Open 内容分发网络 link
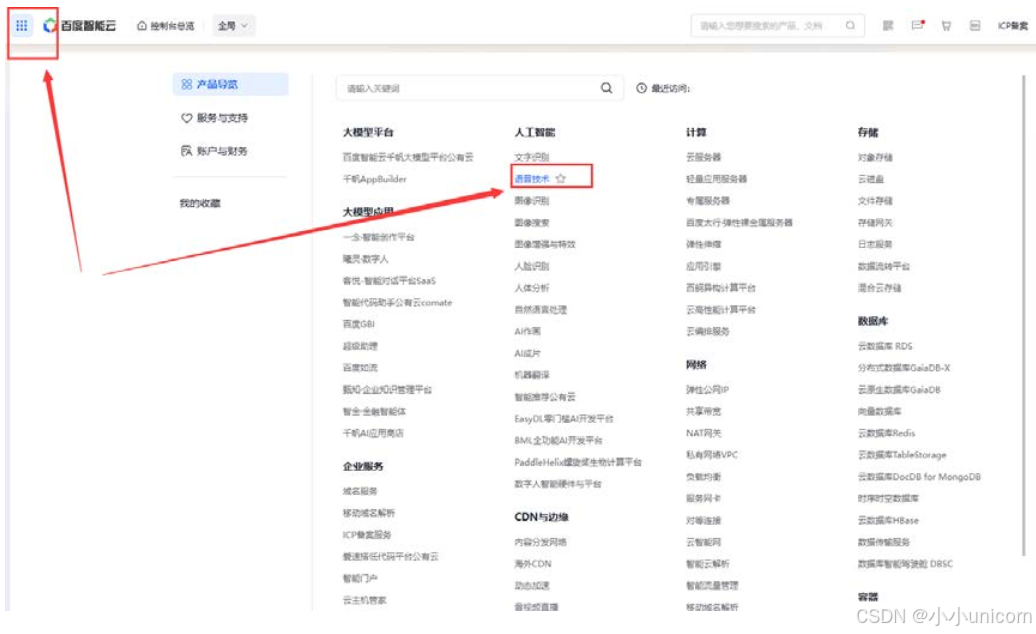This screenshot has height=634, width=1036. click(x=540, y=542)
